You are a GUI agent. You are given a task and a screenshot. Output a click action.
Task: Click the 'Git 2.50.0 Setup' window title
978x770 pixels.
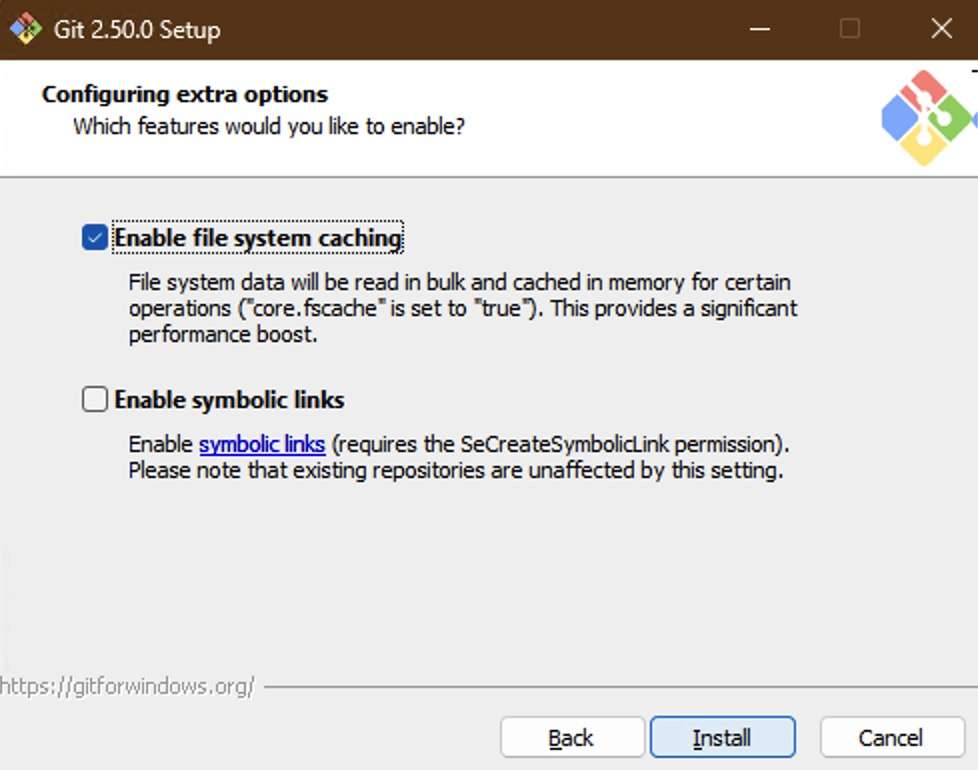(137, 29)
